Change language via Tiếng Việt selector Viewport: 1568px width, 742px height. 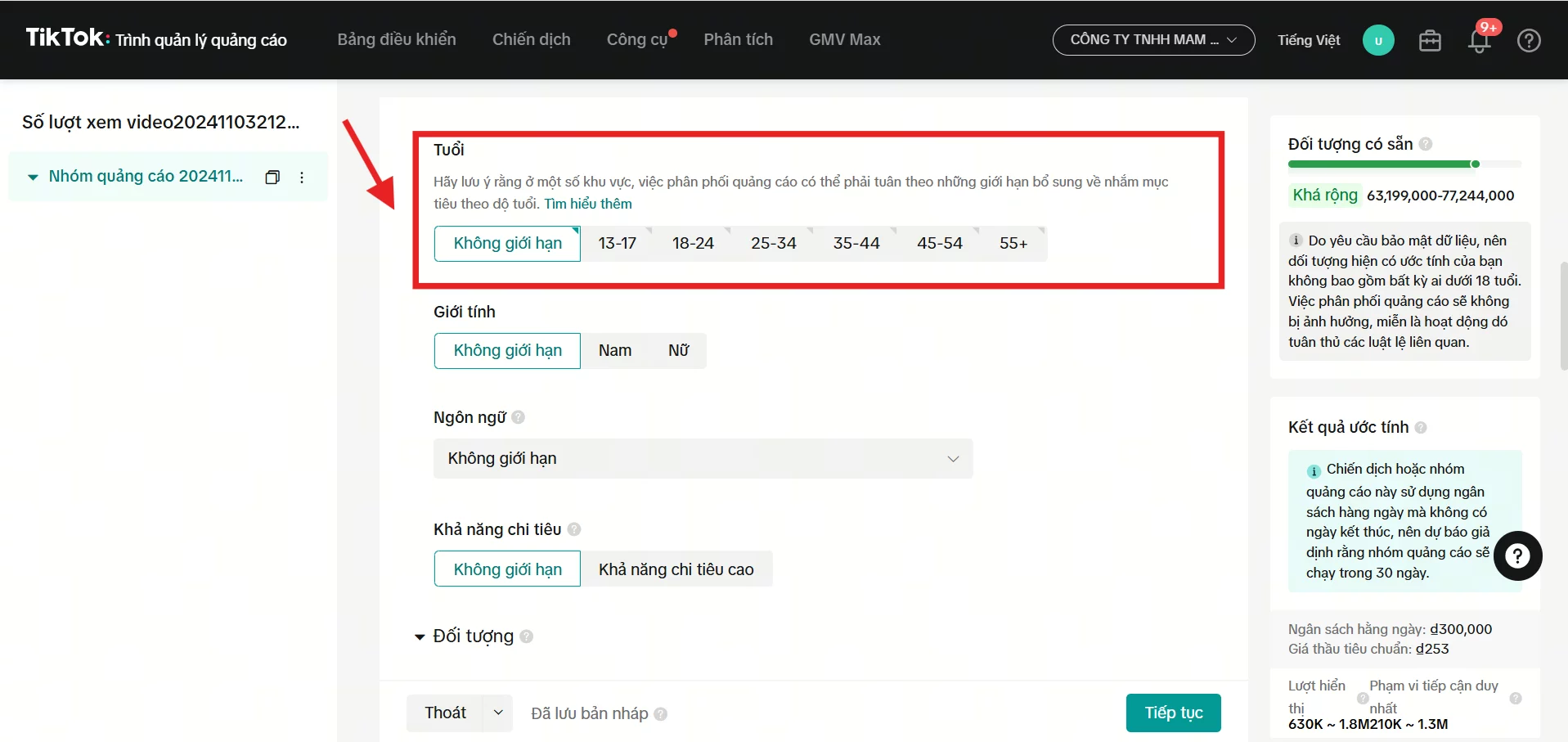point(1309,40)
